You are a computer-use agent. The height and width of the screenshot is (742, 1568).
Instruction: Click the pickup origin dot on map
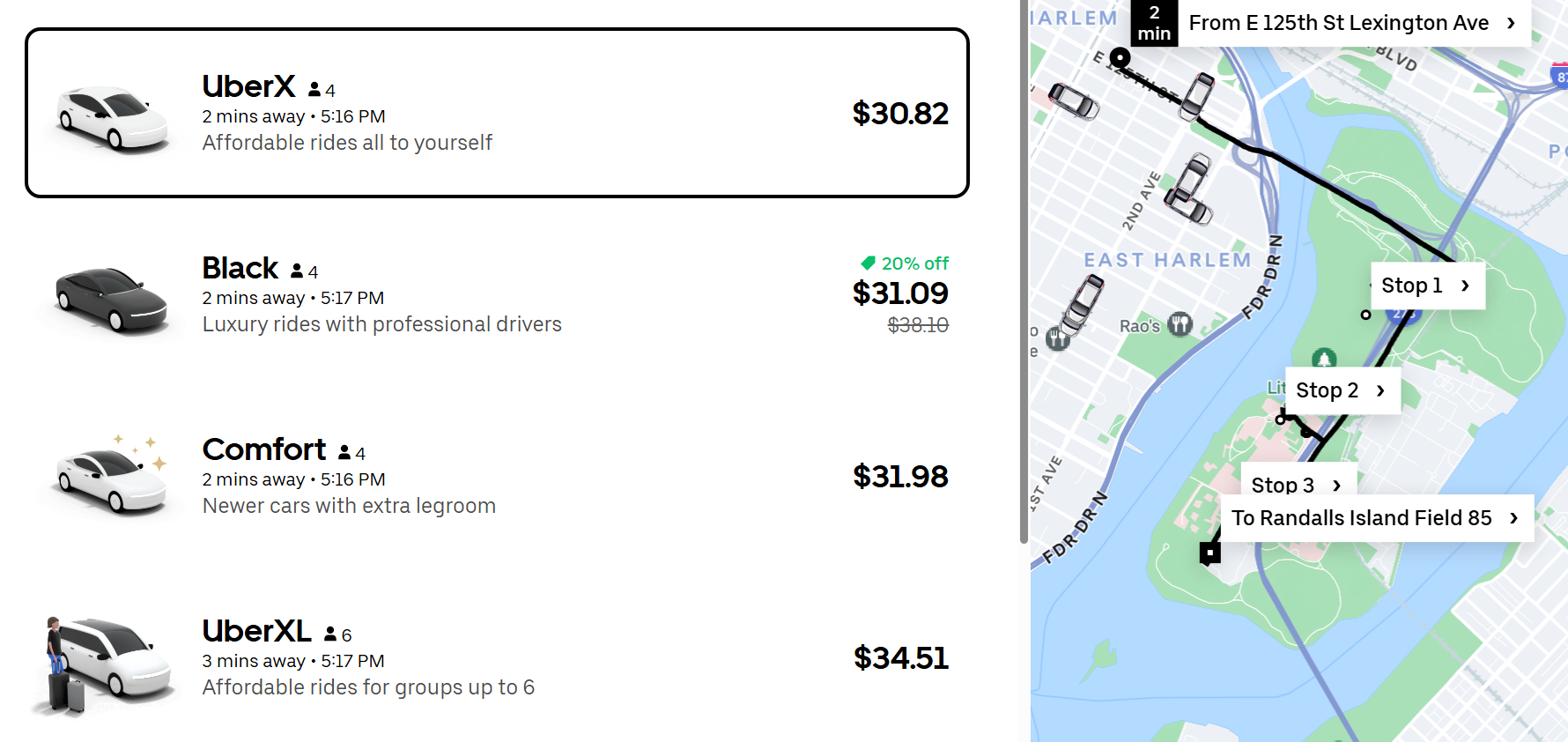pyautogui.click(x=1120, y=58)
